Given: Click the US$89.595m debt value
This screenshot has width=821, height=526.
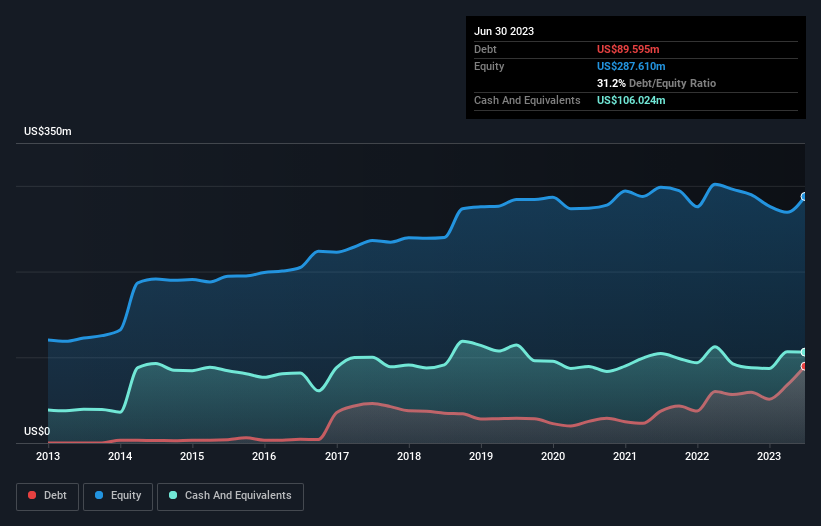Looking at the screenshot, I should point(628,49).
